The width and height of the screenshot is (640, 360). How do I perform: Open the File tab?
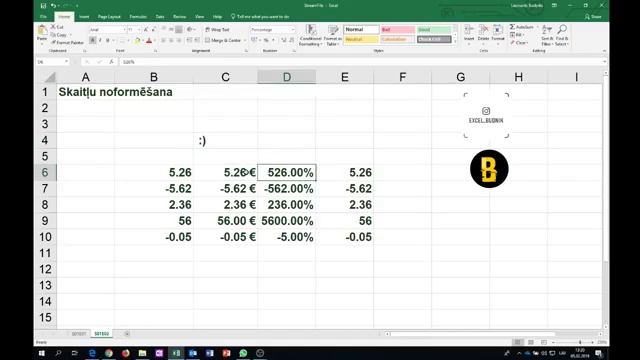[x=44, y=17]
